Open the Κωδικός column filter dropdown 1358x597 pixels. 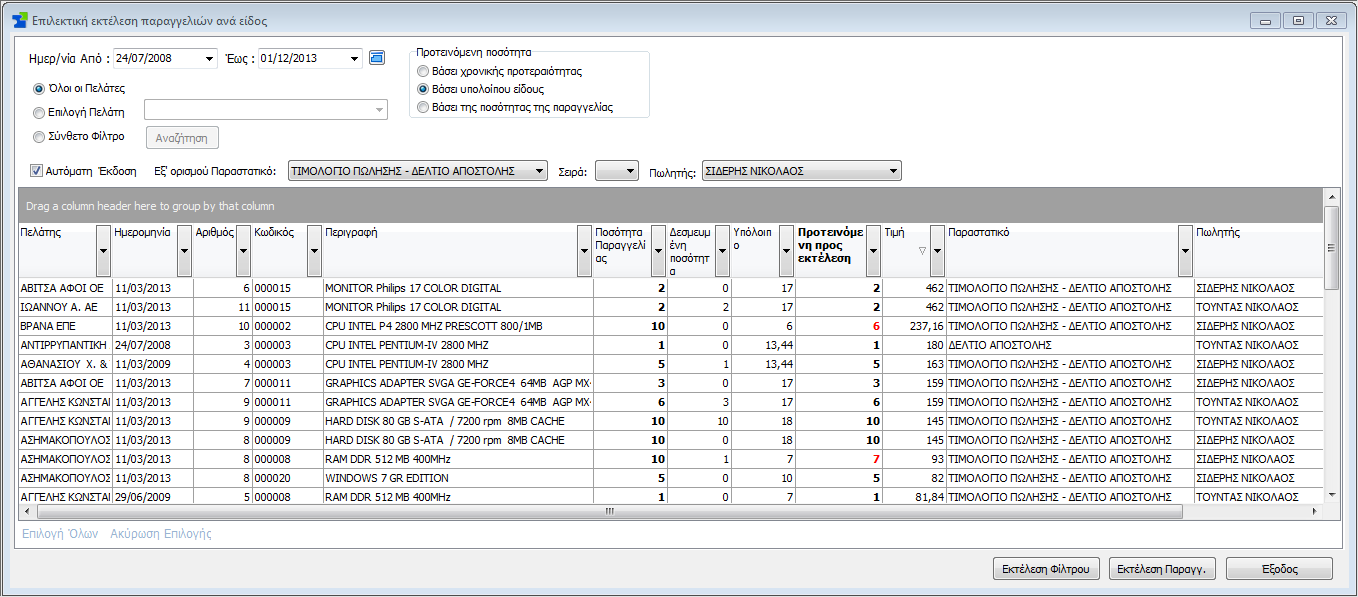click(314, 250)
